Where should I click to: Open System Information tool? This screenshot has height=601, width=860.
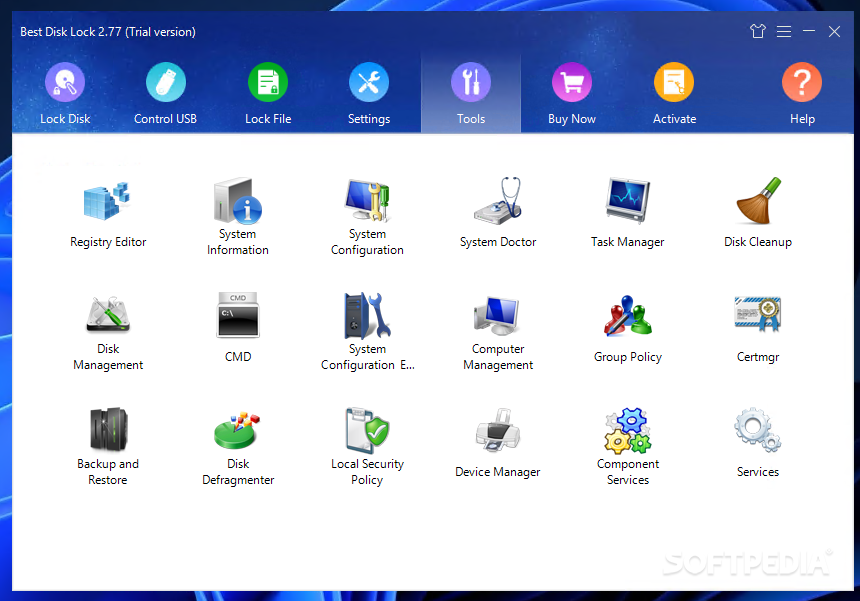[237, 217]
